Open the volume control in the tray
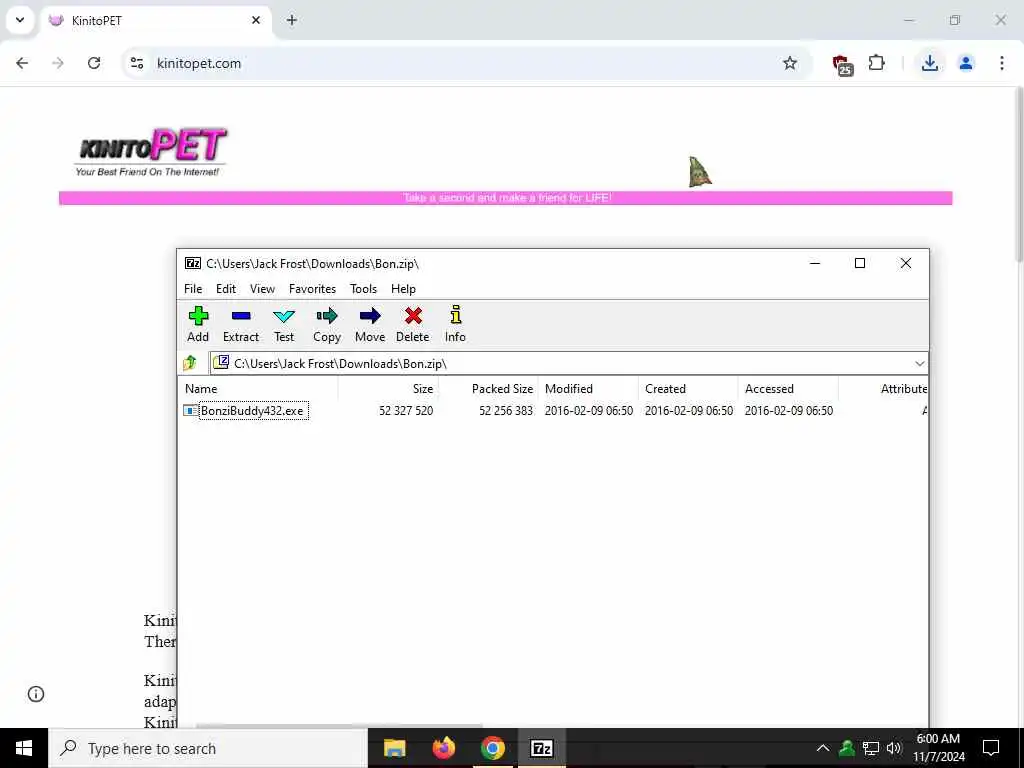This screenshot has width=1024, height=768. [894, 748]
